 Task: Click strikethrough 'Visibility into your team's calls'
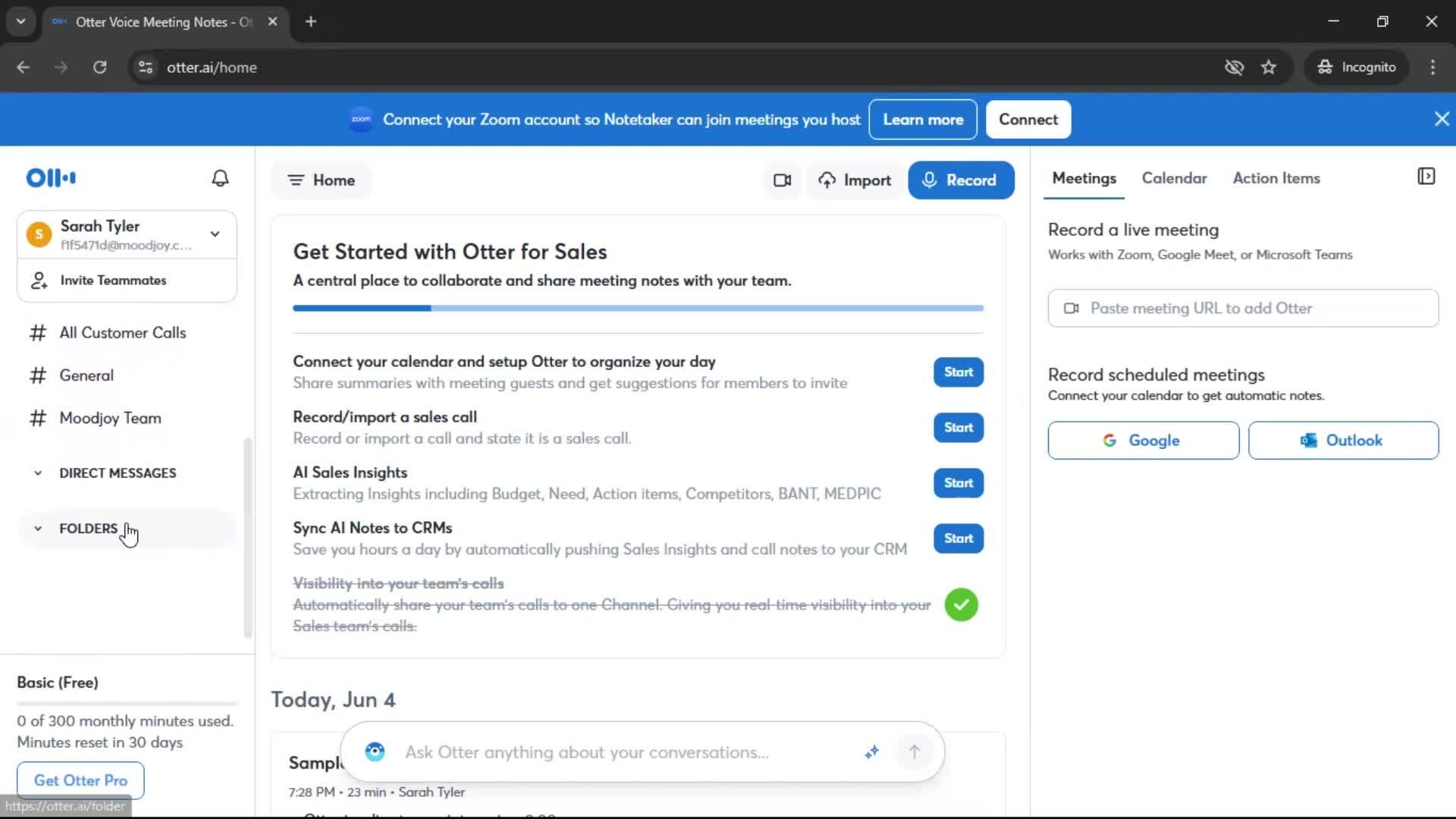coord(398,583)
